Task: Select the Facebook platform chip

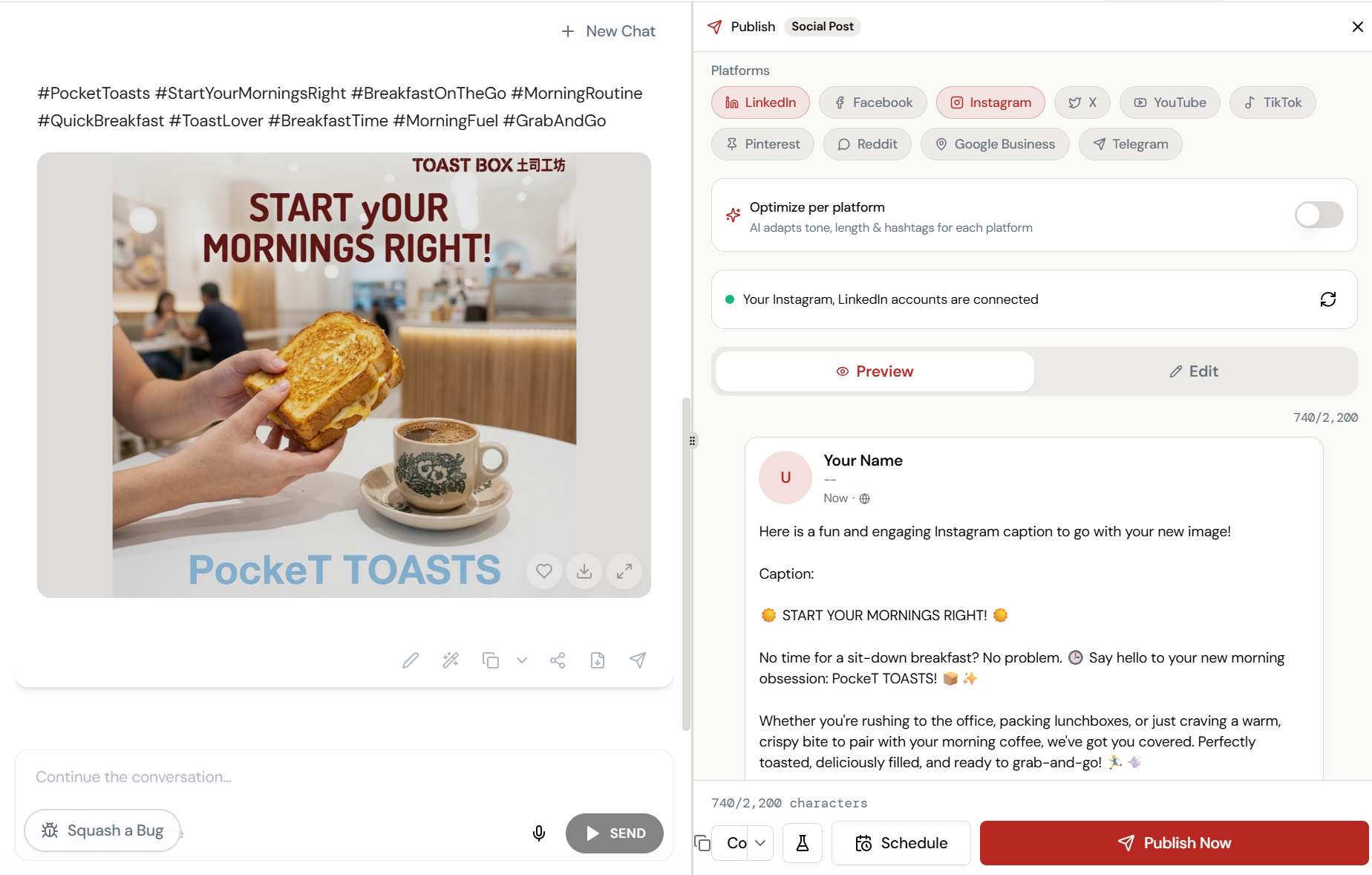Action: (873, 103)
